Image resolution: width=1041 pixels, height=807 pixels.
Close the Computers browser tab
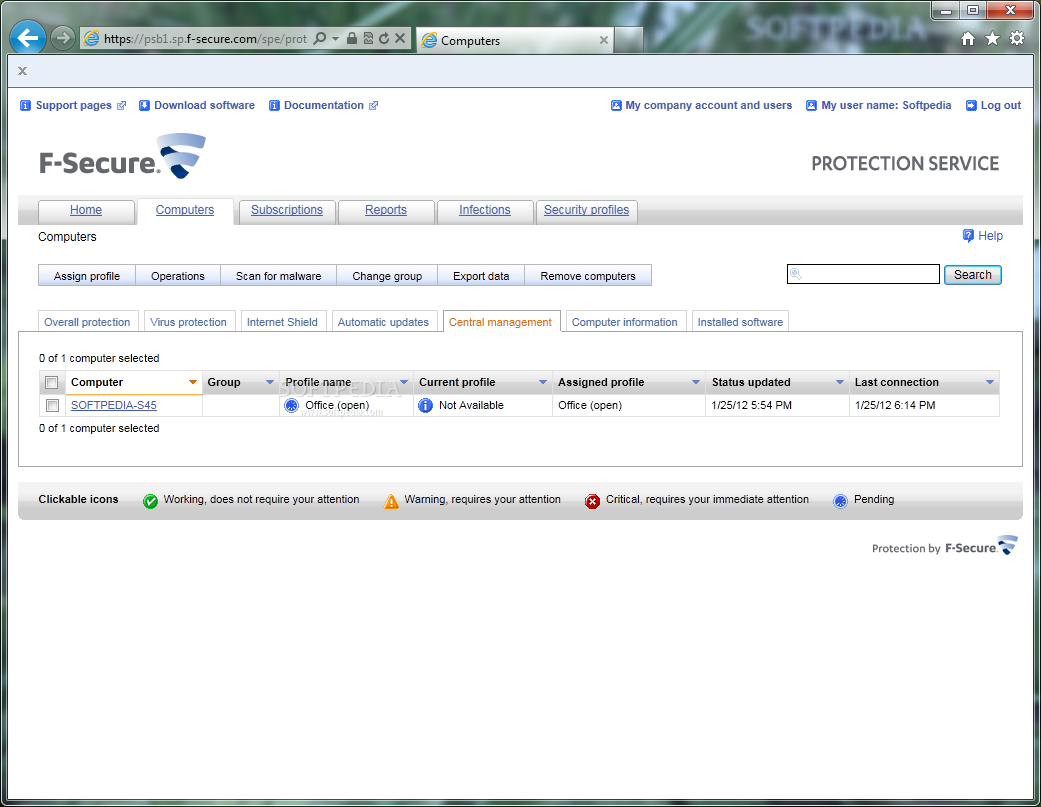point(603,40)
